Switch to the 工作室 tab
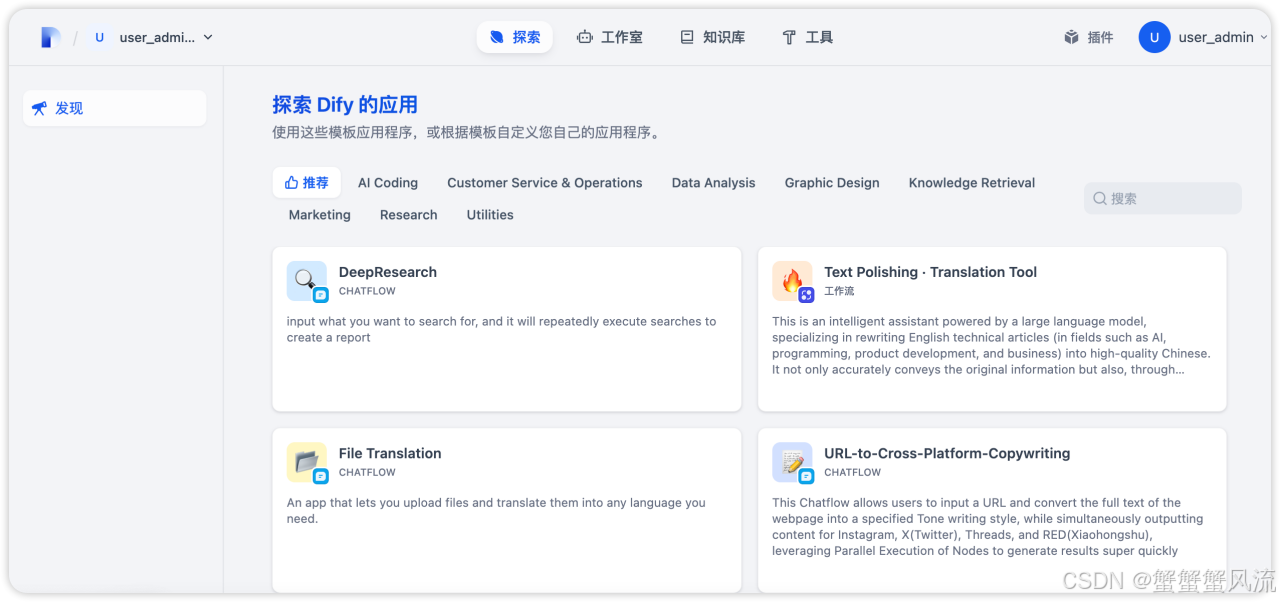 coord(610,37)
